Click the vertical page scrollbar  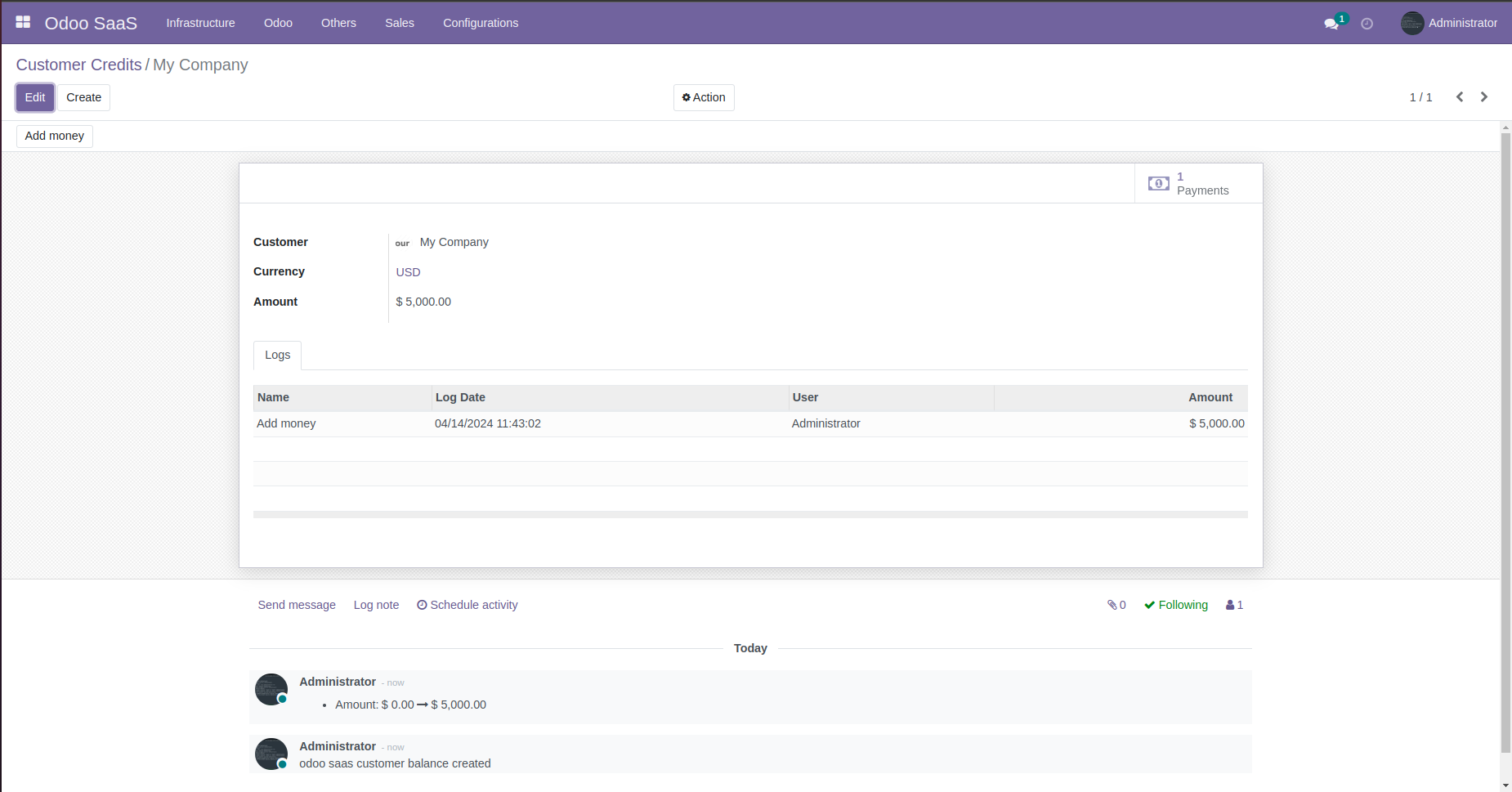pos(1505,441)
